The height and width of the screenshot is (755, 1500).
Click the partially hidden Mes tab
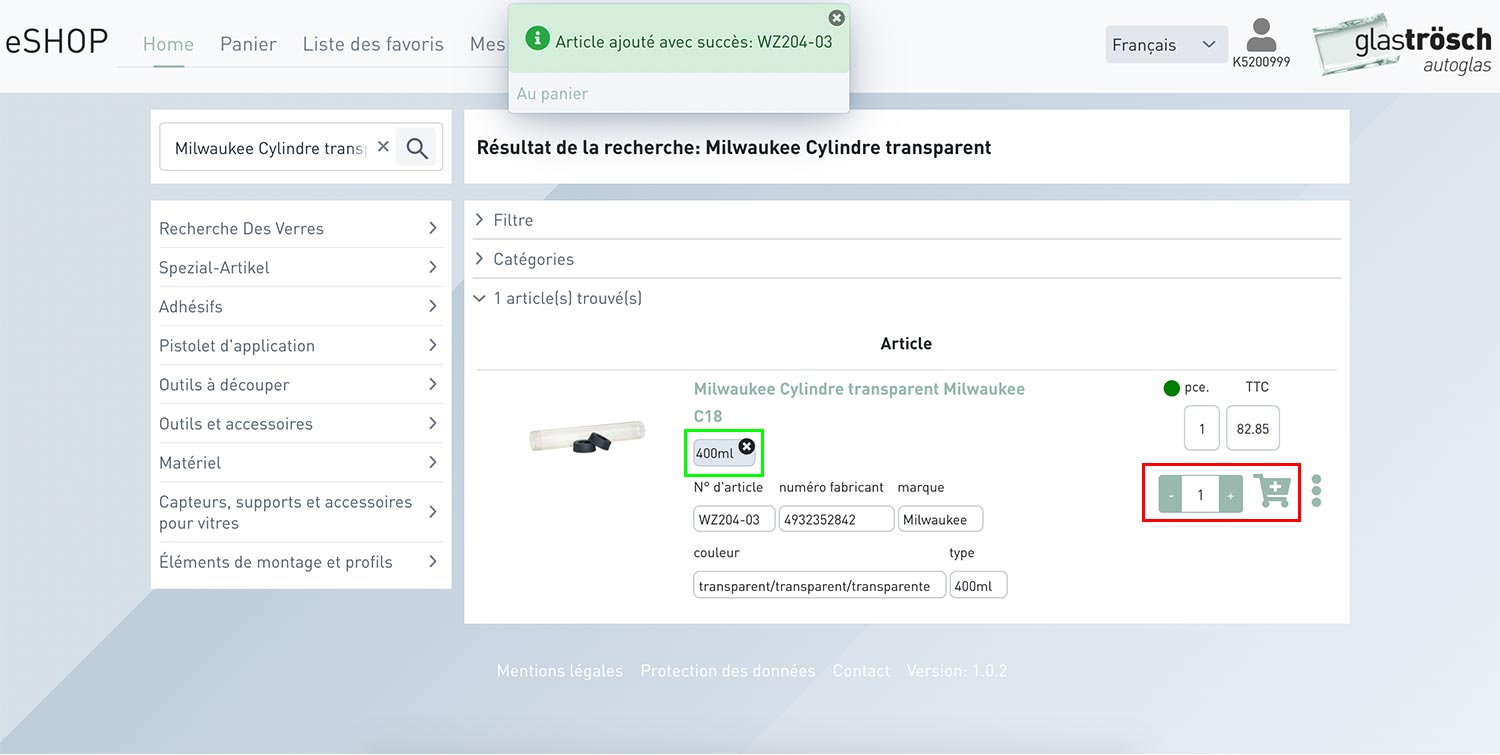tap(488, 44)
